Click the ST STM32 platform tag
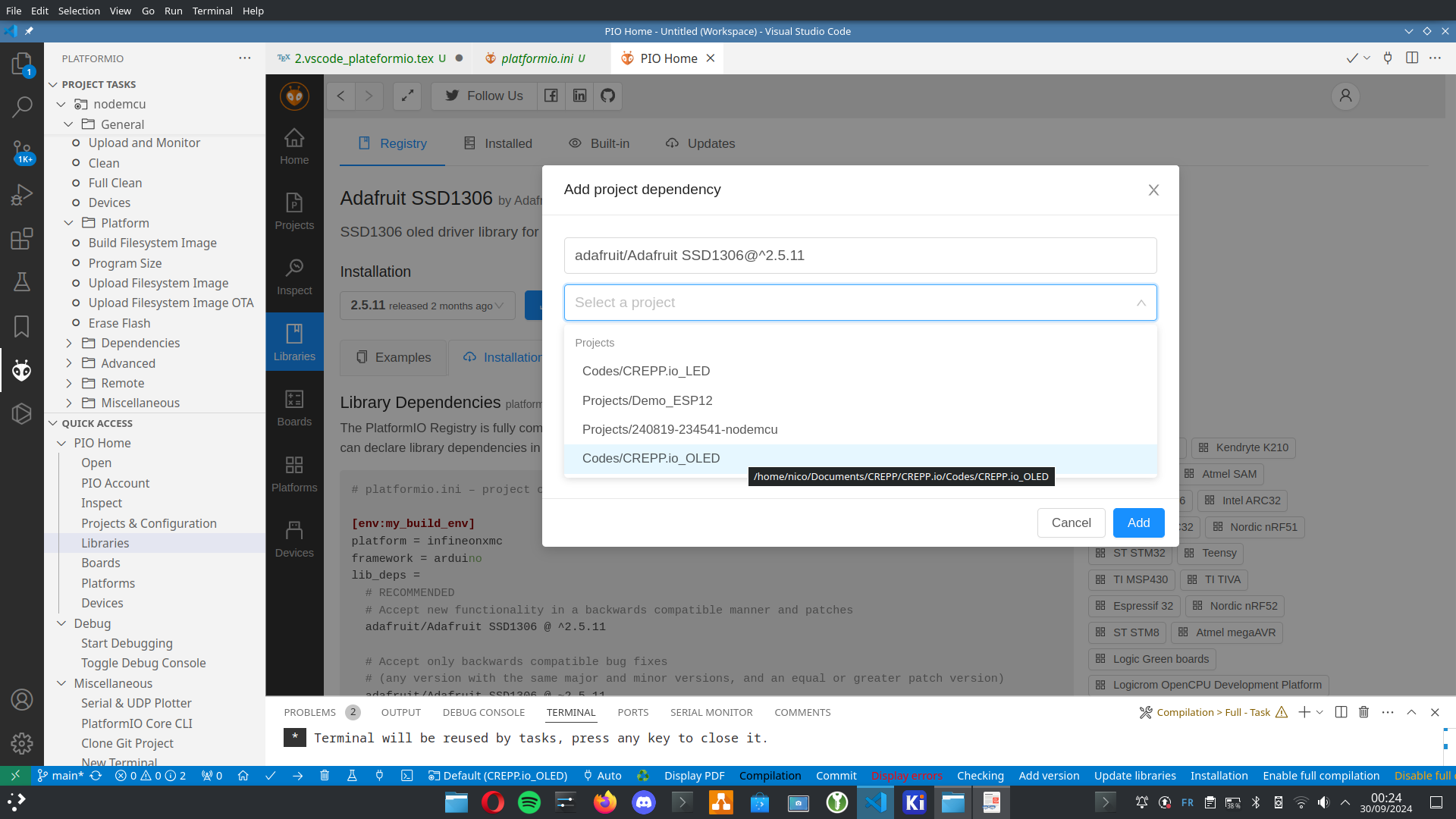Viewport: 1456px width, 819px height. tap(1131, 553)
